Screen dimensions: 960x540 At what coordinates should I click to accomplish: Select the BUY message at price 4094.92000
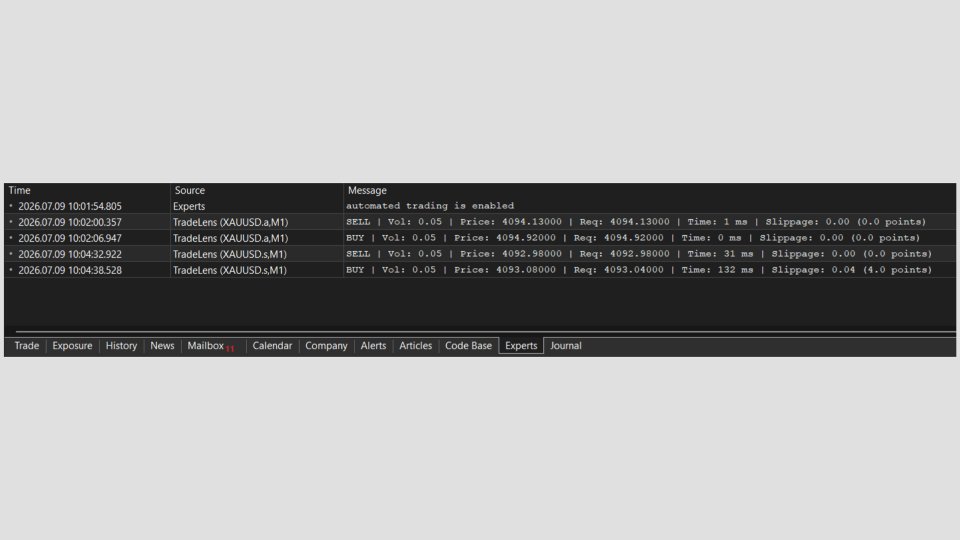[x=633, y=238]
